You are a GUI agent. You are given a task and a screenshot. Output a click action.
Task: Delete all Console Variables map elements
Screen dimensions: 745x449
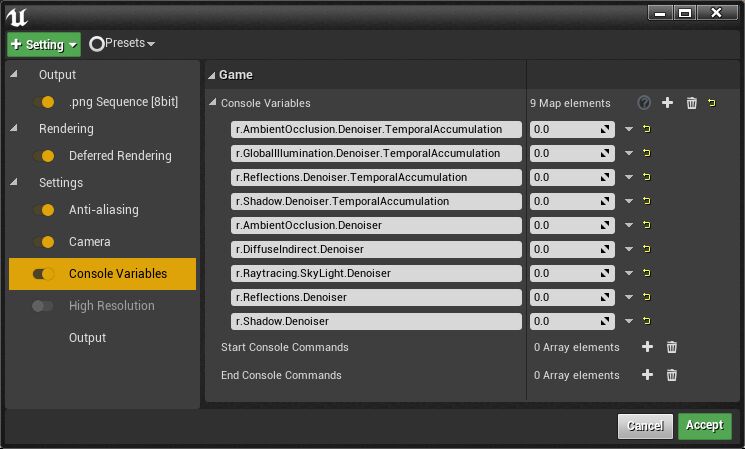pos(691,103)
